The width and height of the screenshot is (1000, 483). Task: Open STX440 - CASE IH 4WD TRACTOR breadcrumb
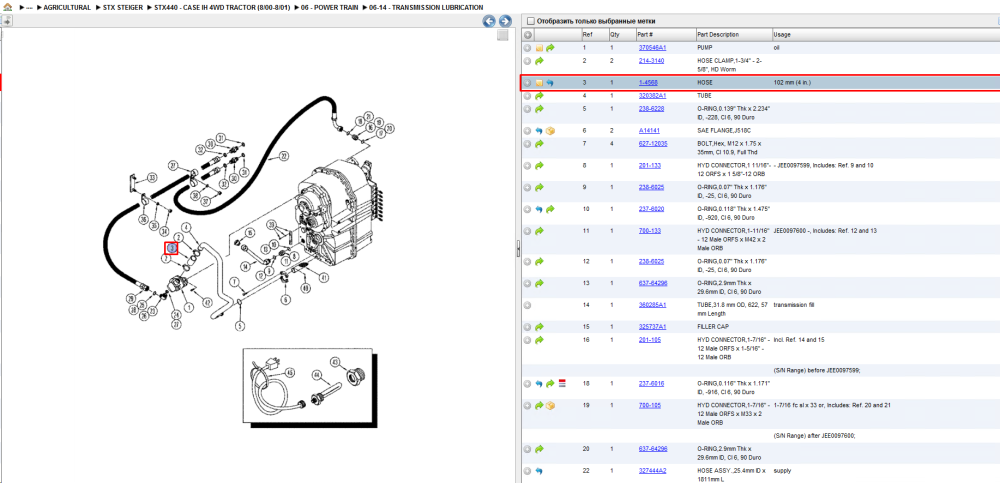223,8
